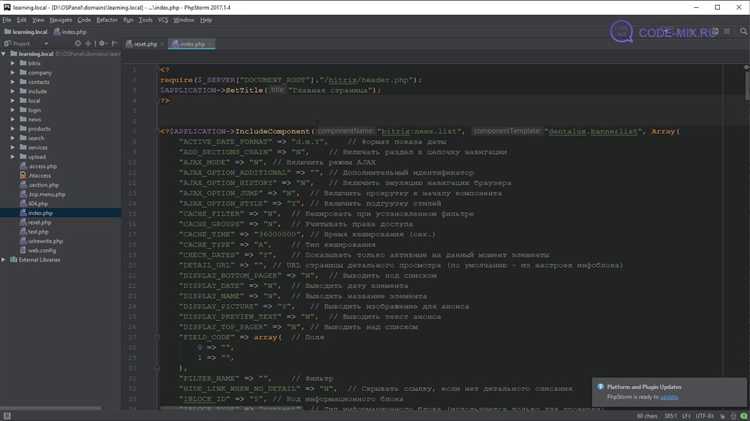Open the Code menu

pyautogui.click(x=84, y=20)
